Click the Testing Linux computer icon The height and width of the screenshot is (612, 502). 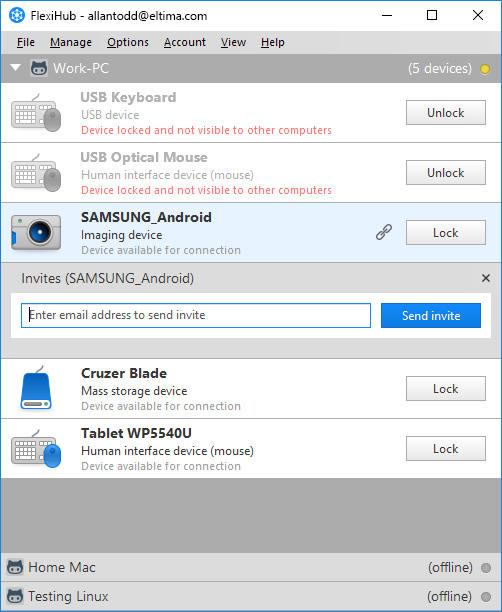pyautogui.click(x=15, y=596)
